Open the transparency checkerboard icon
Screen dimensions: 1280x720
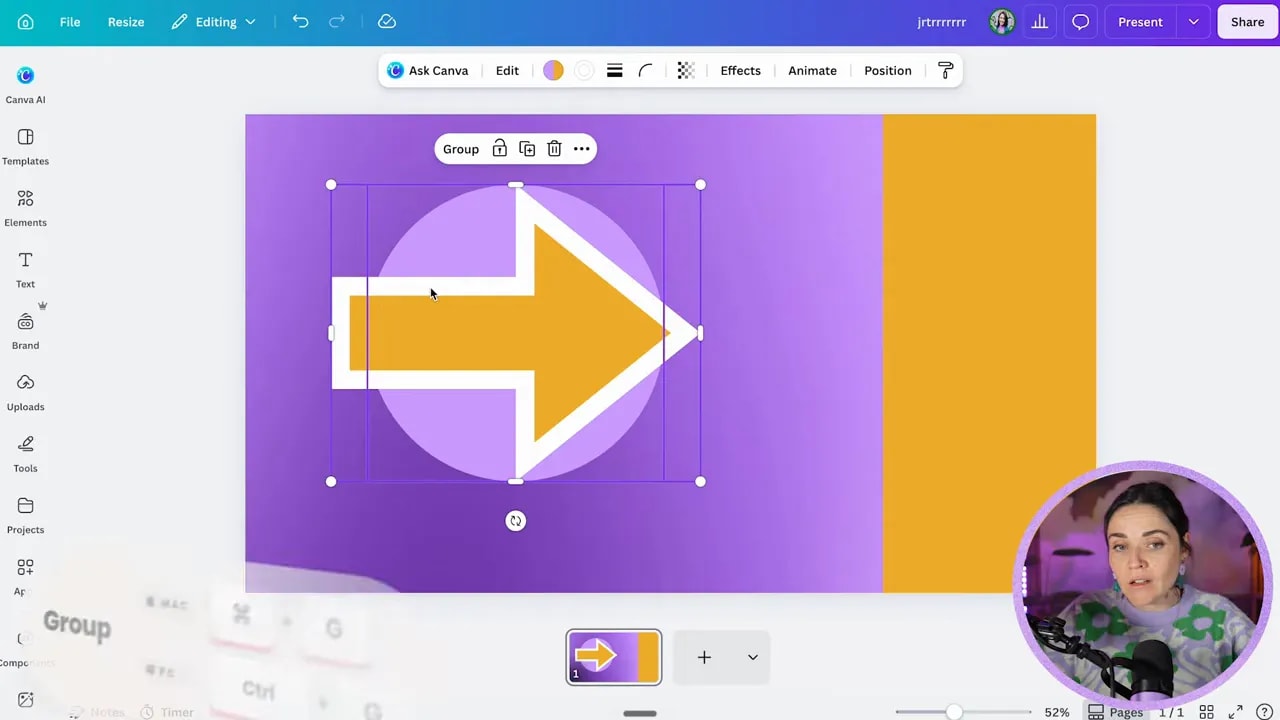685,70
